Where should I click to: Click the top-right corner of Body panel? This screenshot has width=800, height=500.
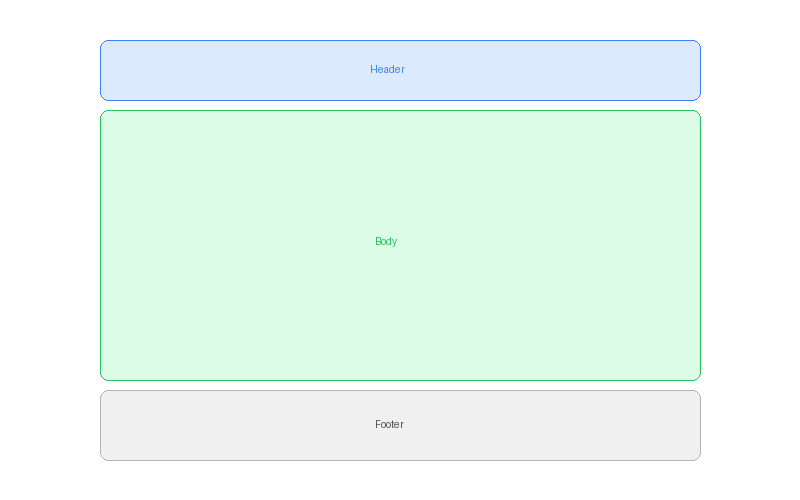click(697, 113)
